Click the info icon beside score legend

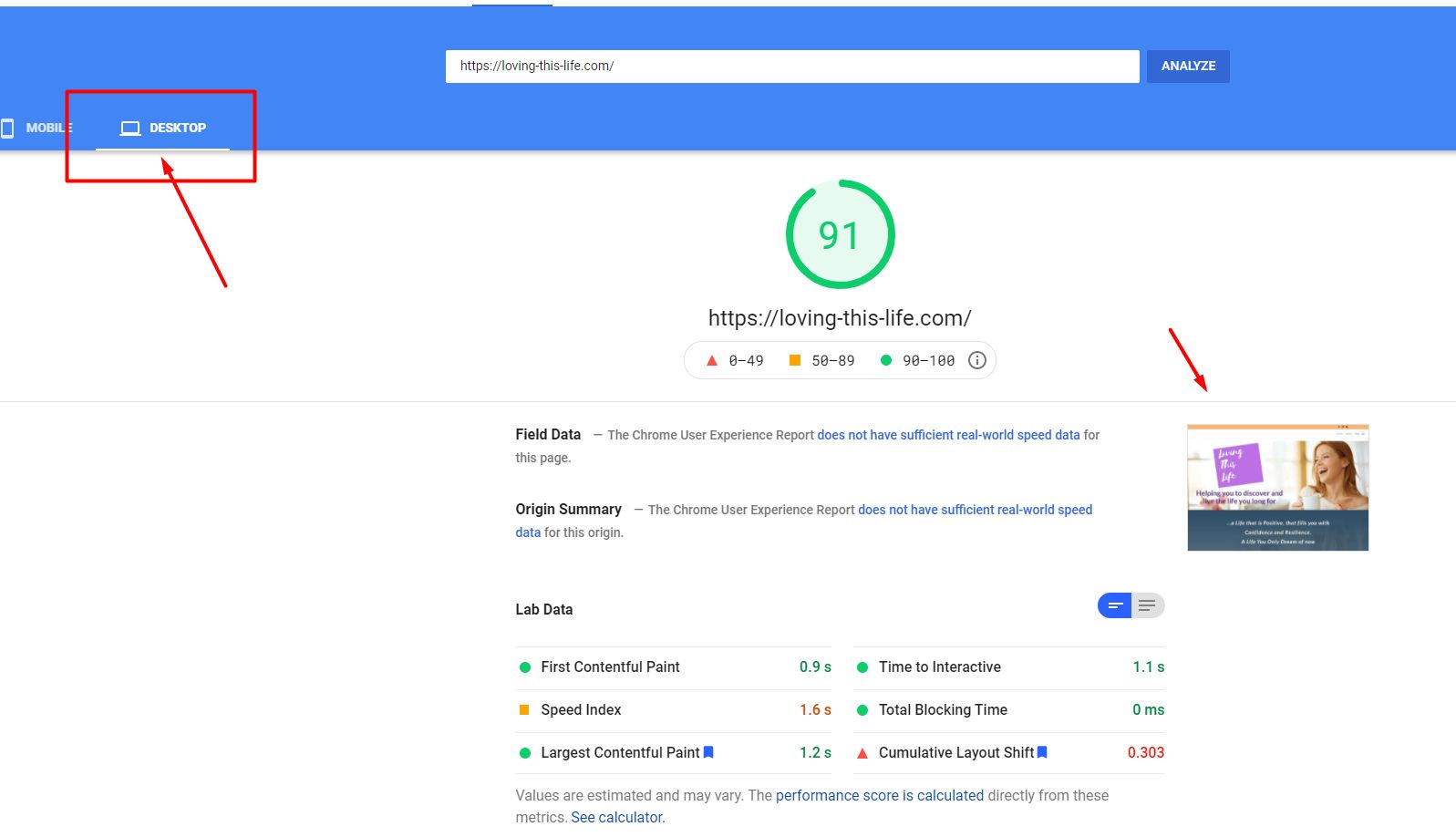(x=976, y=360)
